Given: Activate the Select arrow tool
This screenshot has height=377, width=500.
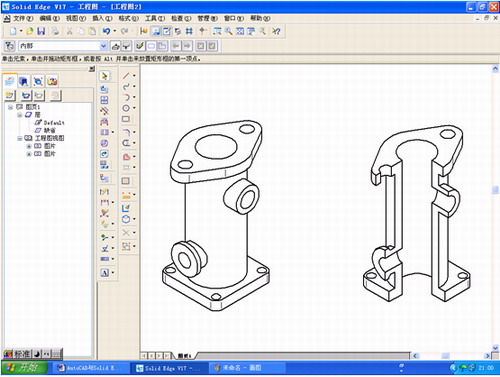Looking at the screenshot, I should (x=105, y=76).
